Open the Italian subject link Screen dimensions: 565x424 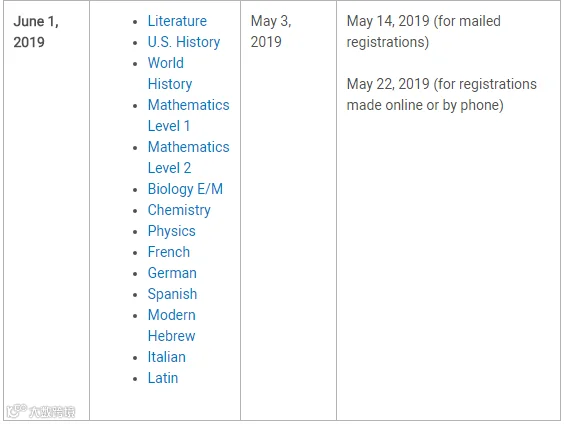166,357
